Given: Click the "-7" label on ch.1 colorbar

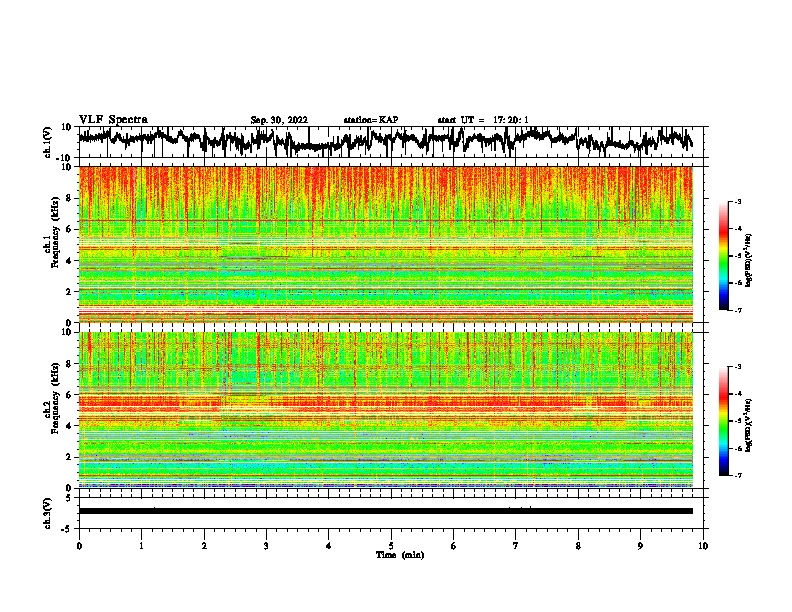Looking at the screenshot, I should pos(738,310).
